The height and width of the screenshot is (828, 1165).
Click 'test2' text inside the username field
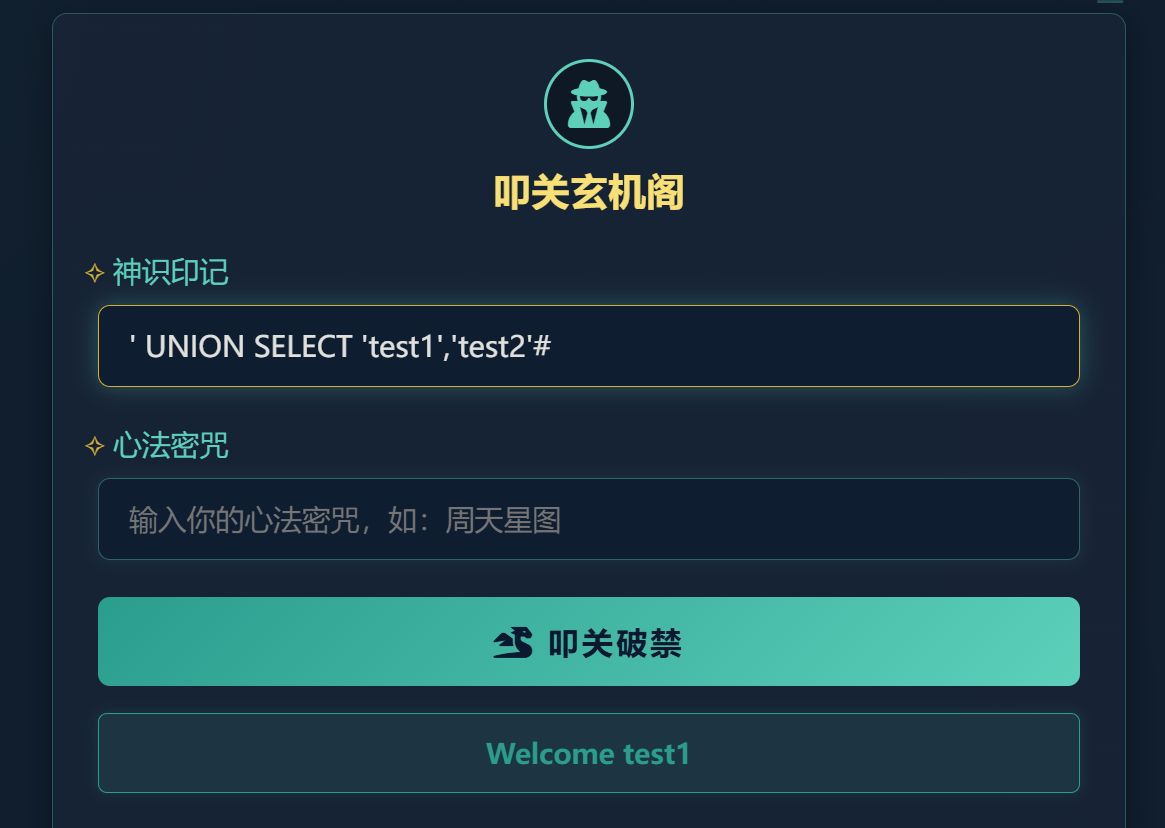click(x=490, y=347)
